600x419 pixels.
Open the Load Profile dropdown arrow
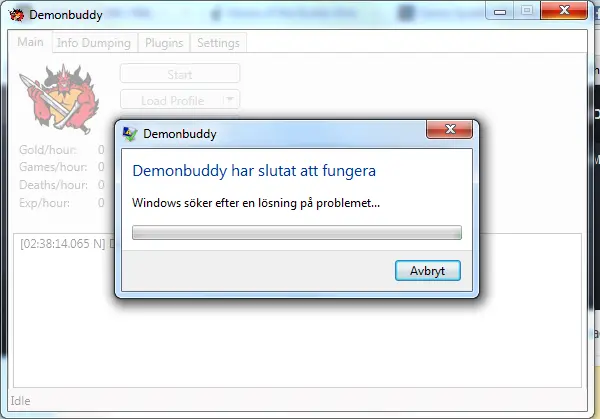230,100
